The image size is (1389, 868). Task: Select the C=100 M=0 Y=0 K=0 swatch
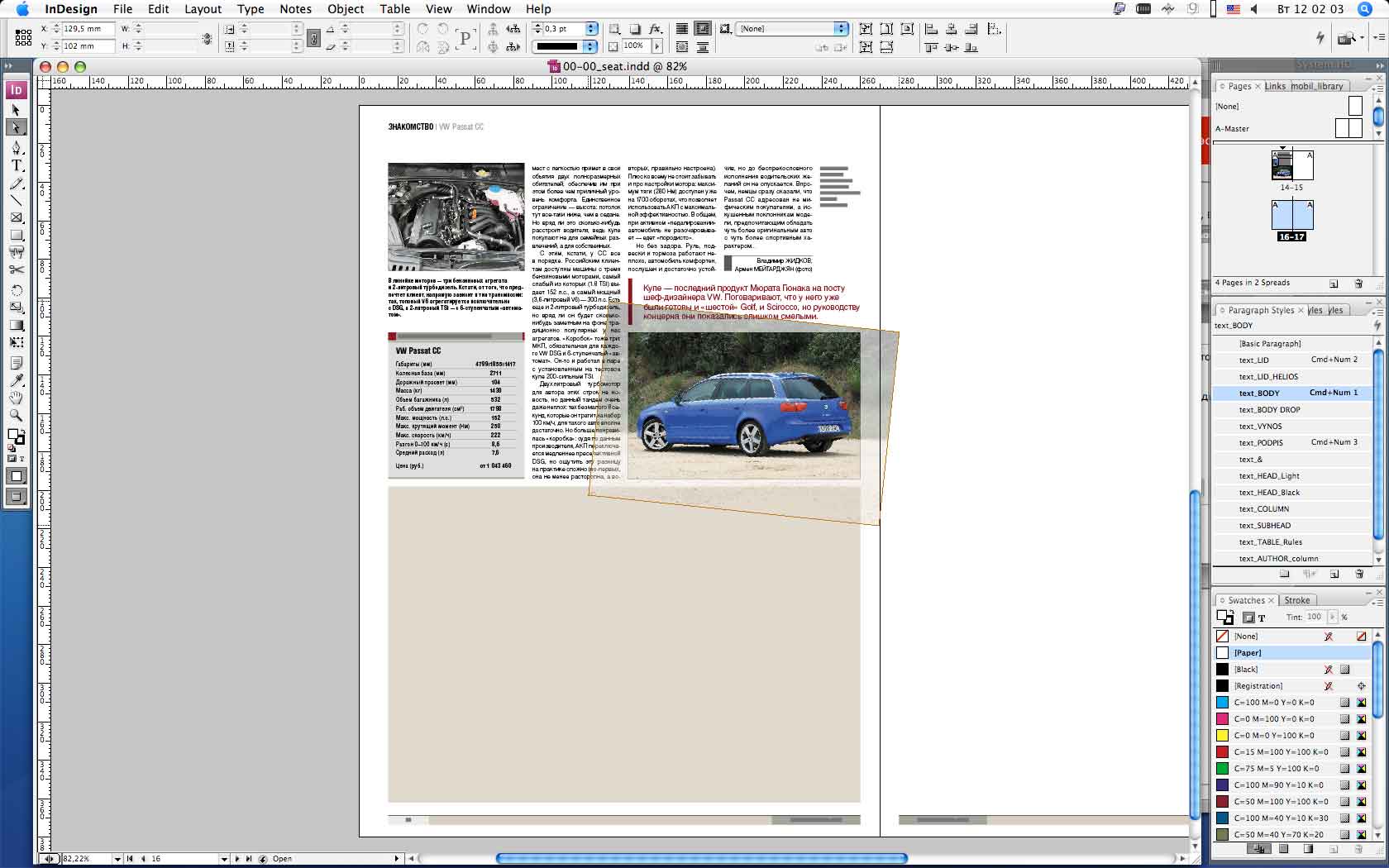[1291, 702]
